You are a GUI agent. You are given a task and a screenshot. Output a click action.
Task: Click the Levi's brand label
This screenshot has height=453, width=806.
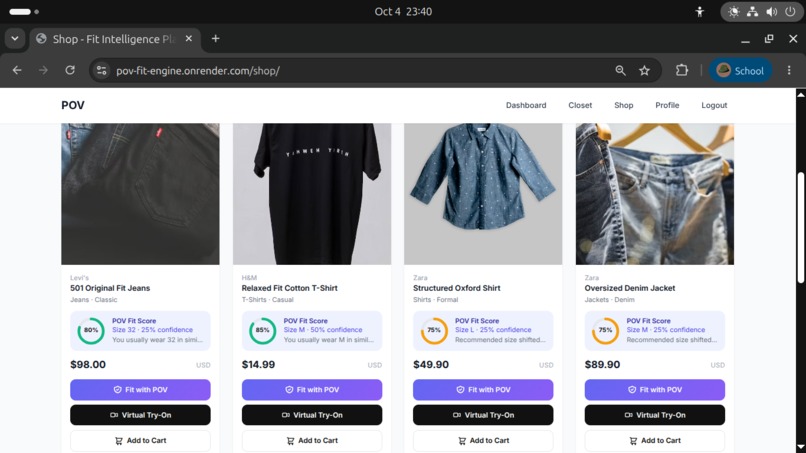[79, 278]
